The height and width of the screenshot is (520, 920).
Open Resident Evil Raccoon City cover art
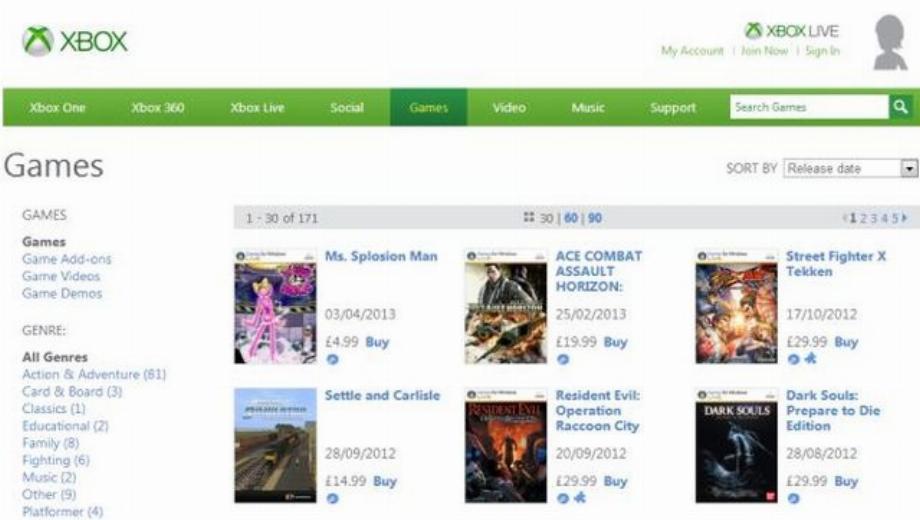[x=506, y=445]
